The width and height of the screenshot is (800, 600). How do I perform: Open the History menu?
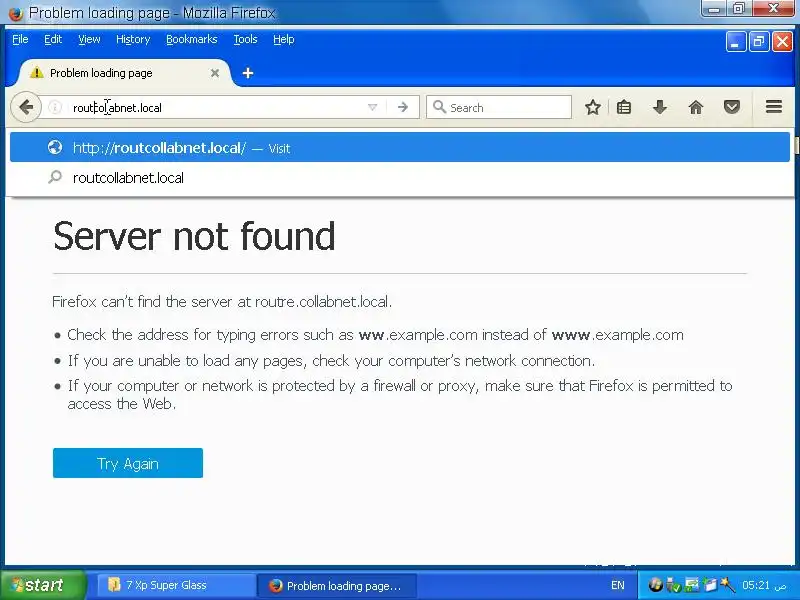pos(133,39)
